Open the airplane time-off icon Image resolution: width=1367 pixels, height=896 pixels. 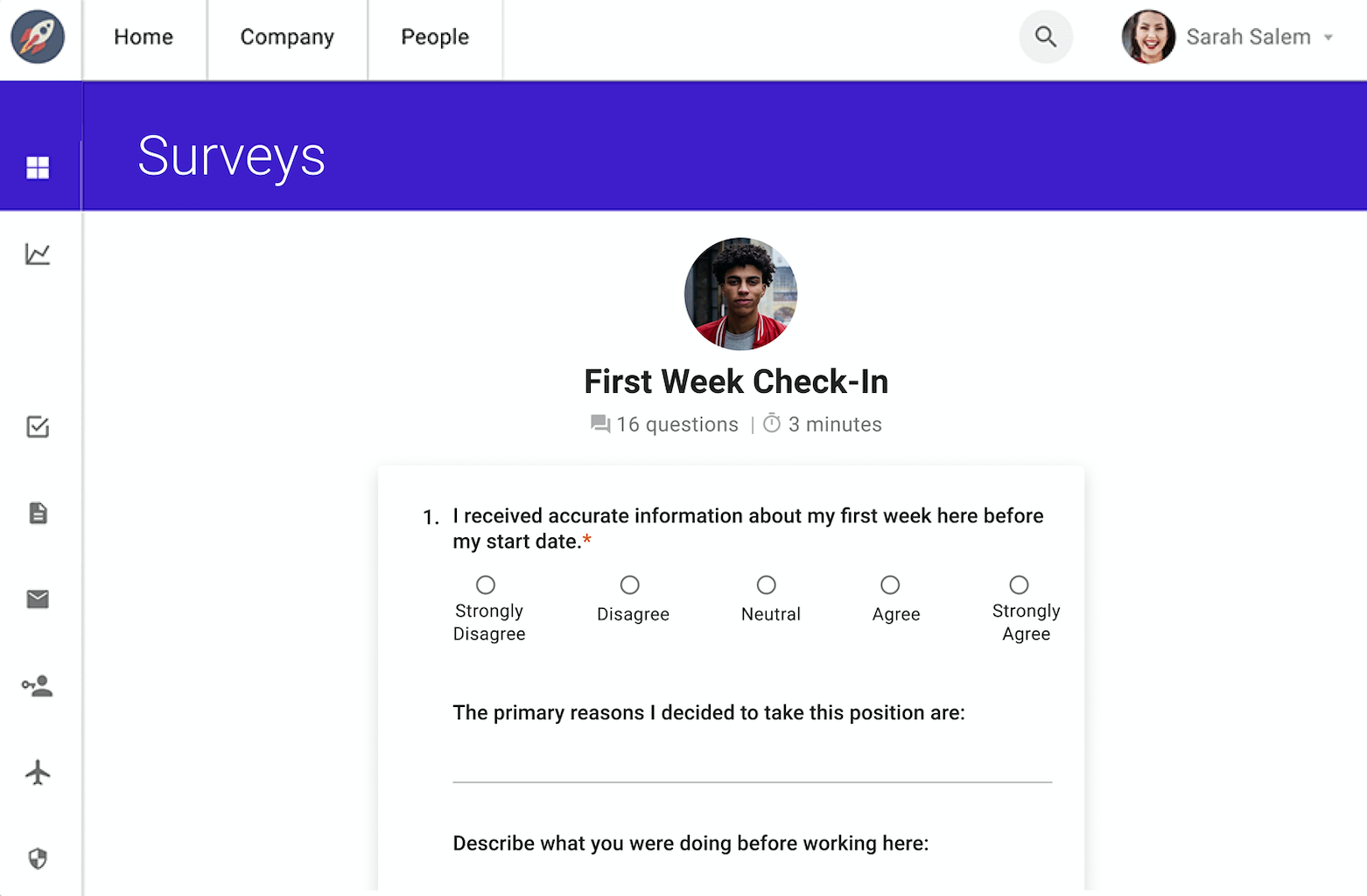point(38,773)
